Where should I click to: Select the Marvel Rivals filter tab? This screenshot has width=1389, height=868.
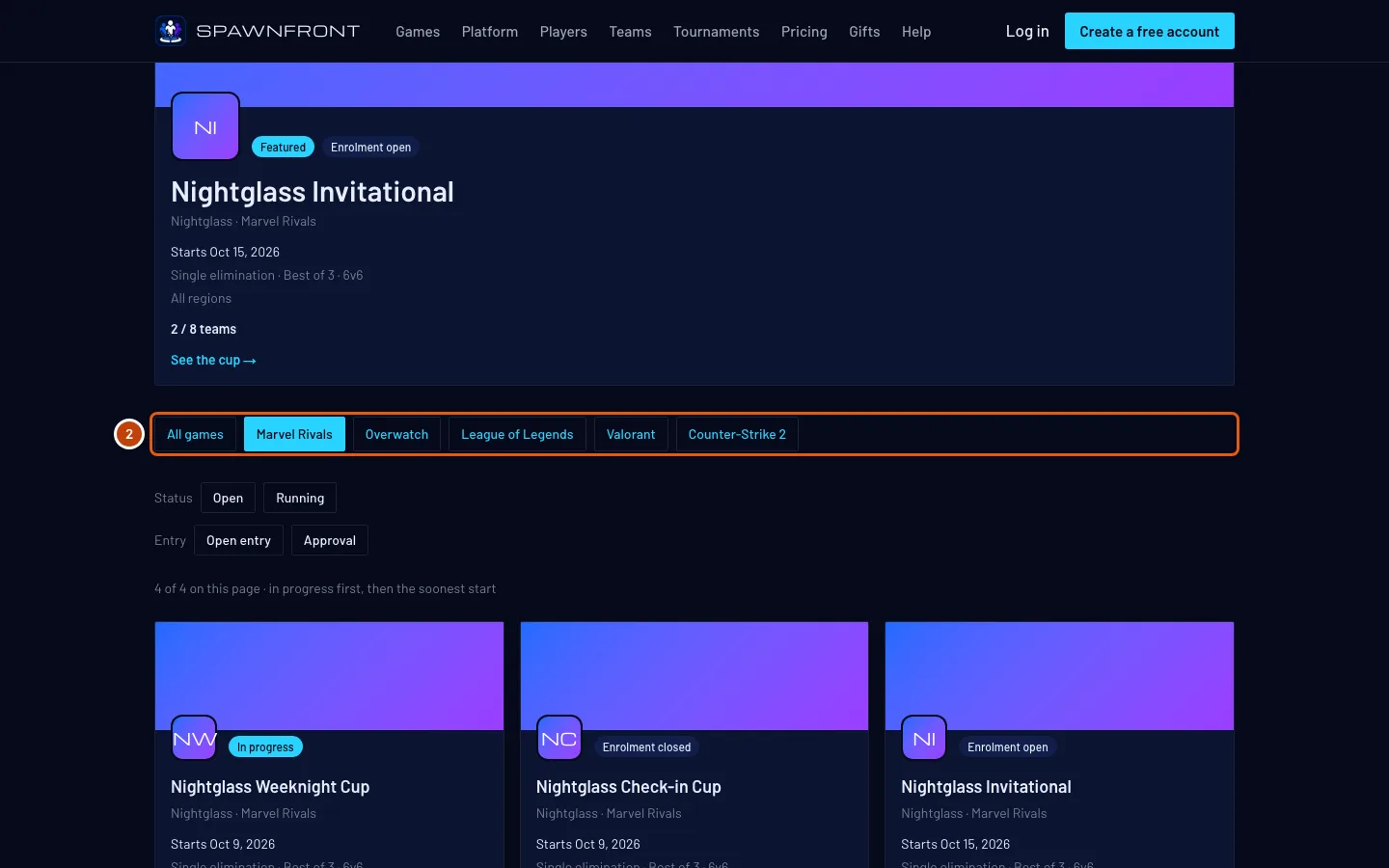pos(294,434)
